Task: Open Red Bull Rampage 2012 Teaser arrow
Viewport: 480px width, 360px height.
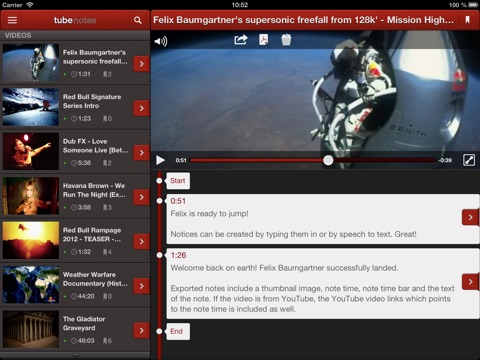Action: [x=141, y=241]
